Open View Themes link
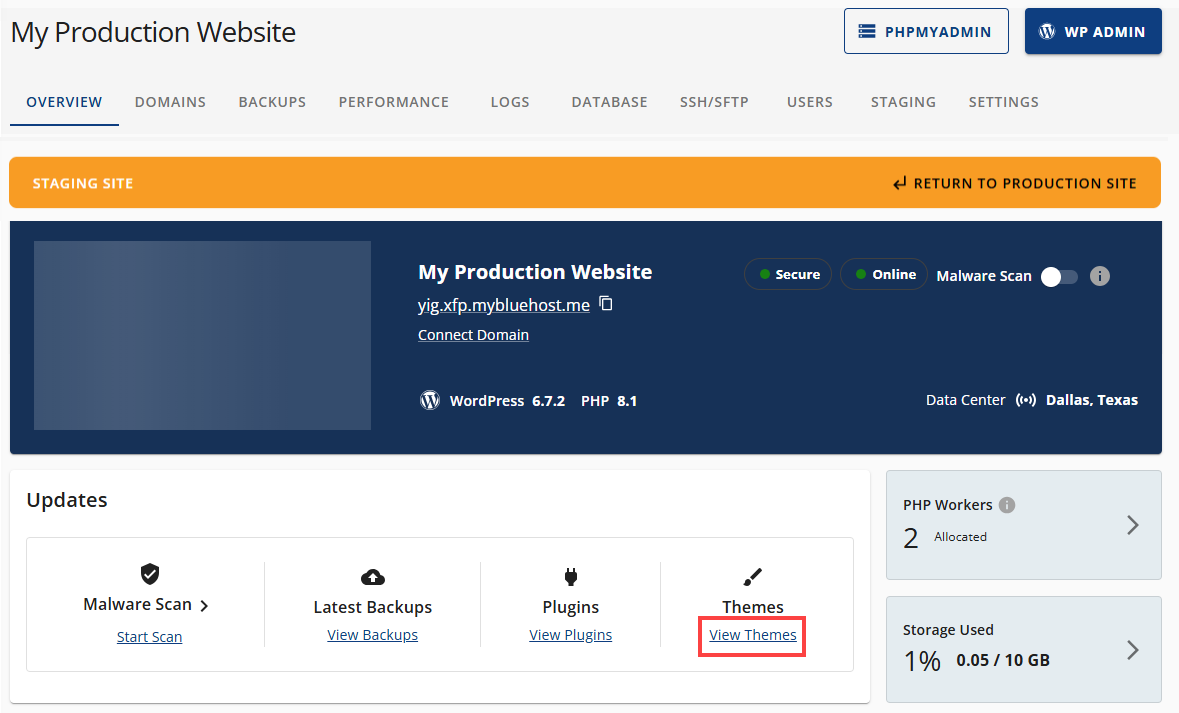The height and width of the screenshot is (713, 1179). pos(751,635)
